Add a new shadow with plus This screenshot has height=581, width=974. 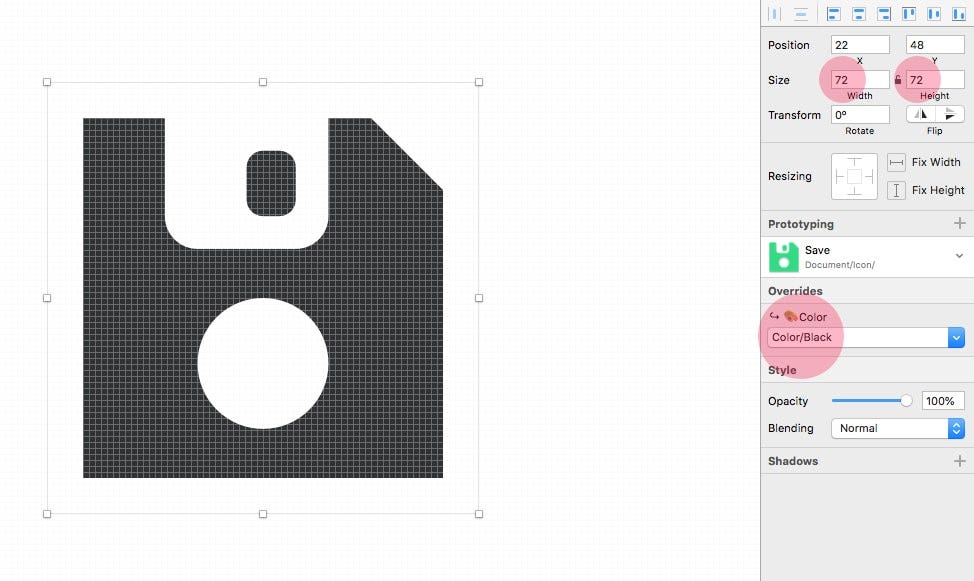pyautogui.click(x=960, y=460)
